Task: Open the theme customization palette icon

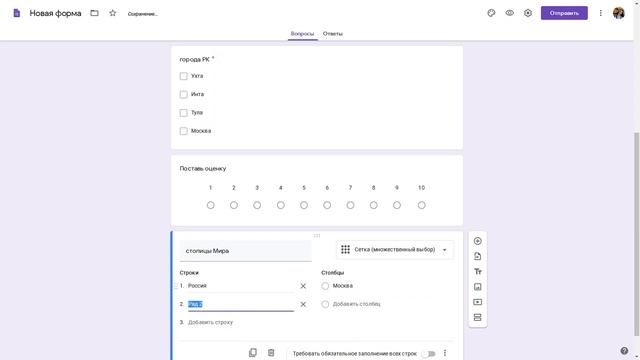Action: click(x=491, y=13)
